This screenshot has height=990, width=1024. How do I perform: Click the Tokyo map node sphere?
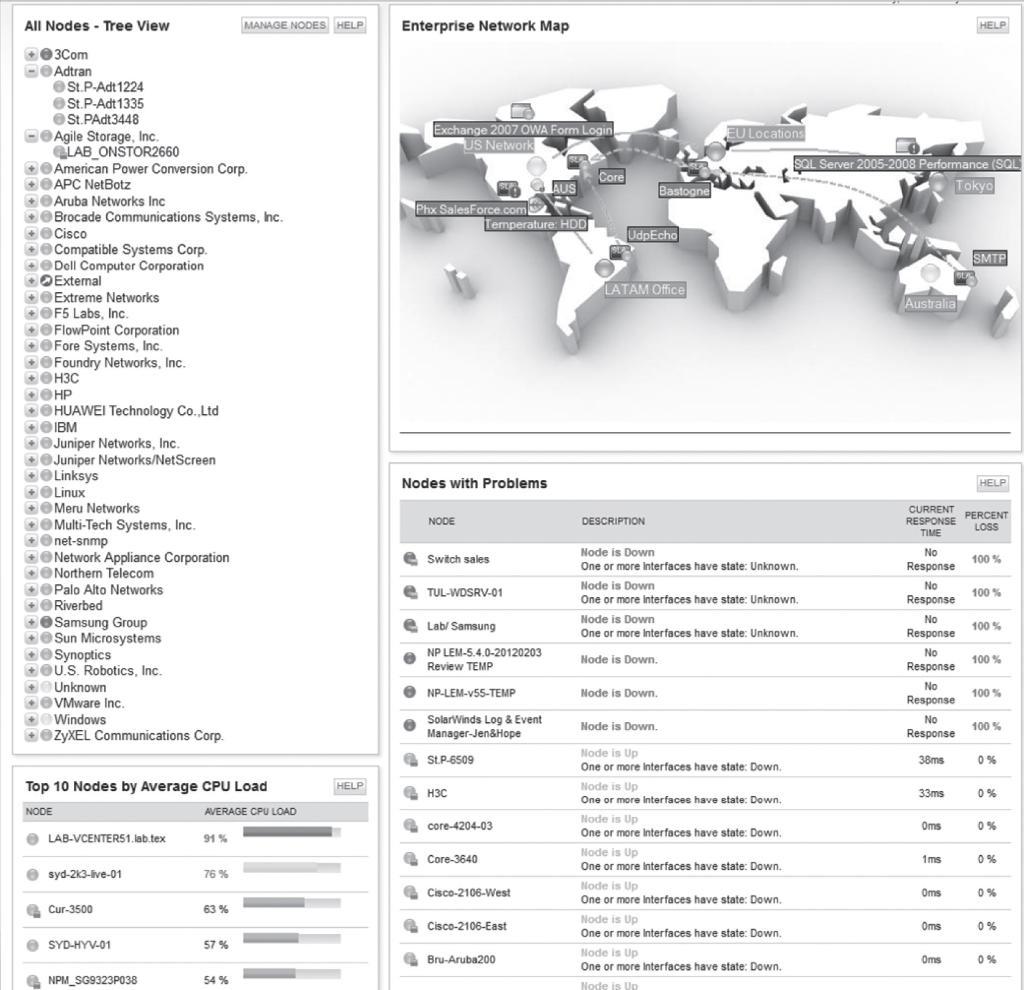938,183
